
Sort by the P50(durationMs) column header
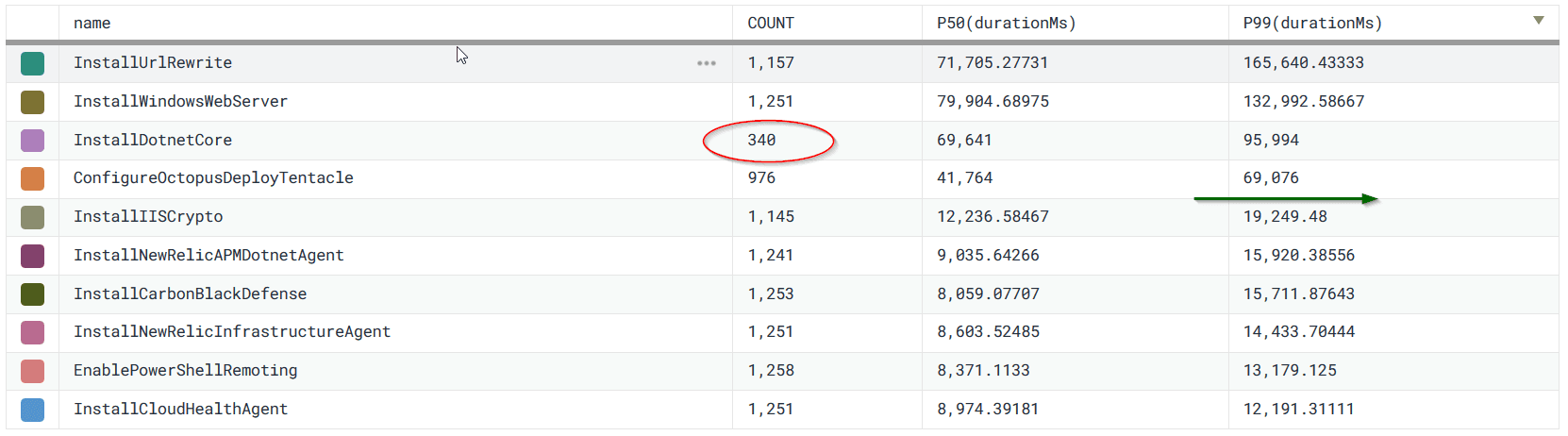pos(1006,24)
